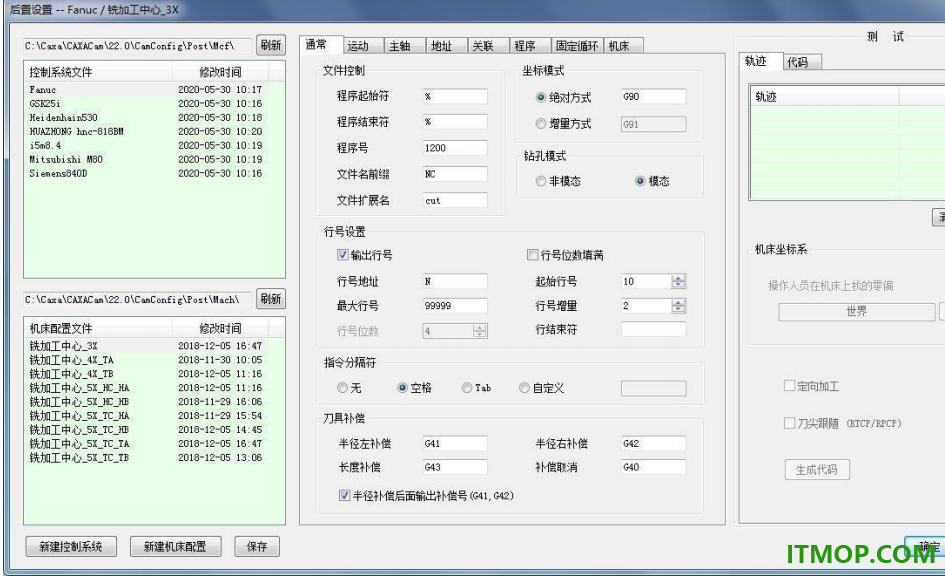Click the 机床配置文件 column header
Screen dimensions: 945x577
point(99,329)
